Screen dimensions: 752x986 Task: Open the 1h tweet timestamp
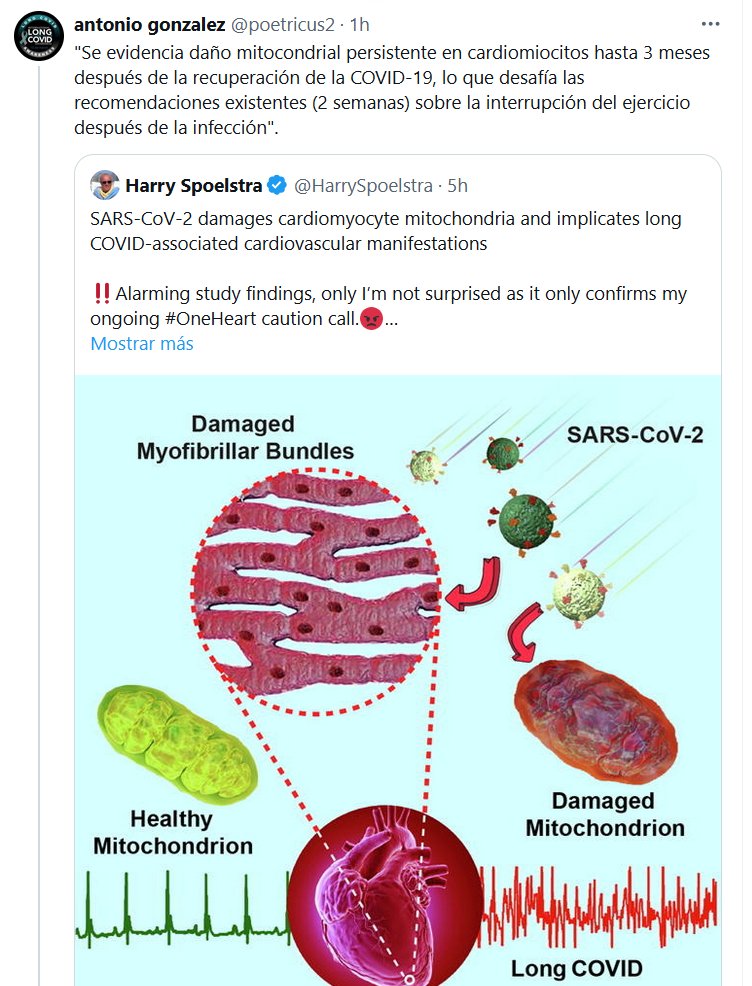[360, 24]
